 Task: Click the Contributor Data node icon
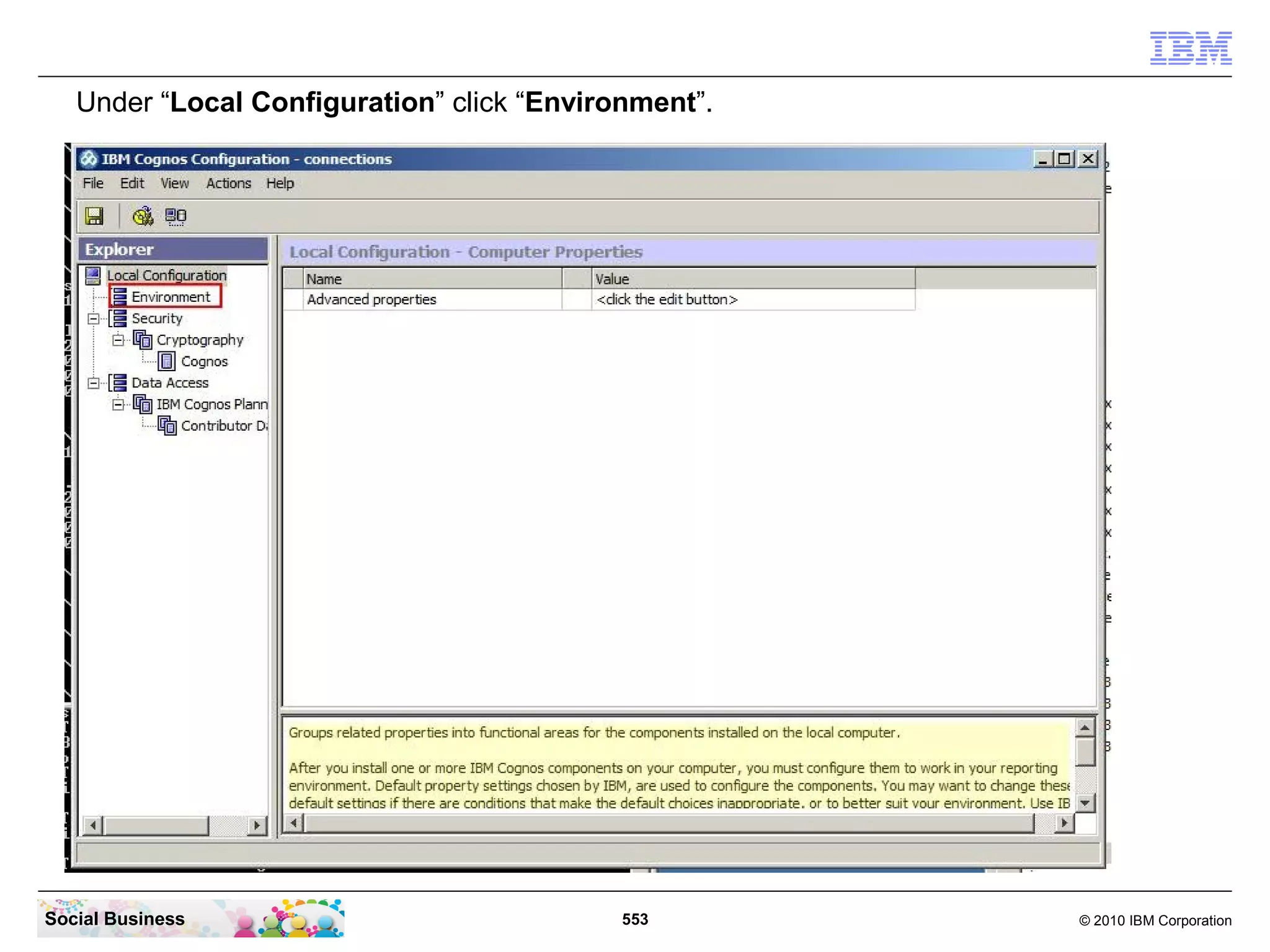[x=167, y=425]
